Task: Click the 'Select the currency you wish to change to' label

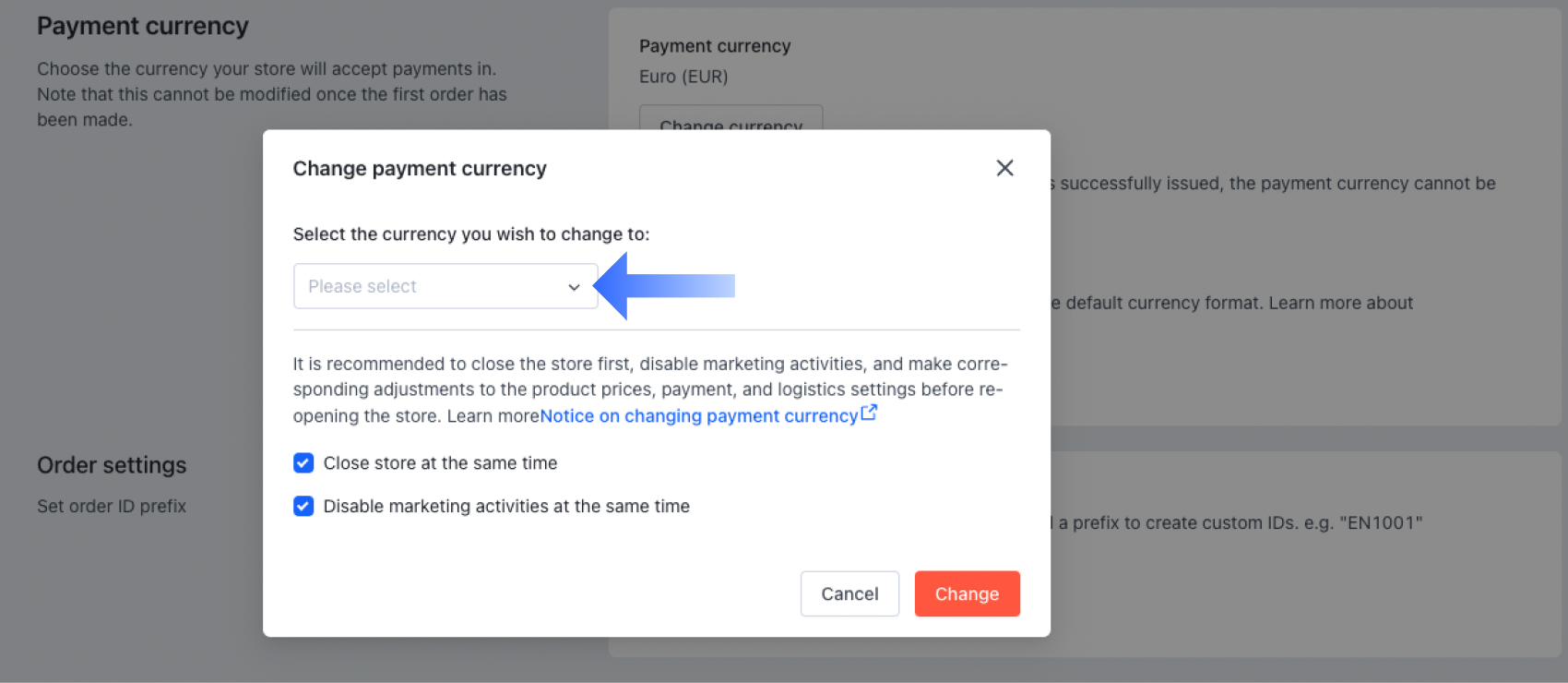Action: [x=471, y=234]
